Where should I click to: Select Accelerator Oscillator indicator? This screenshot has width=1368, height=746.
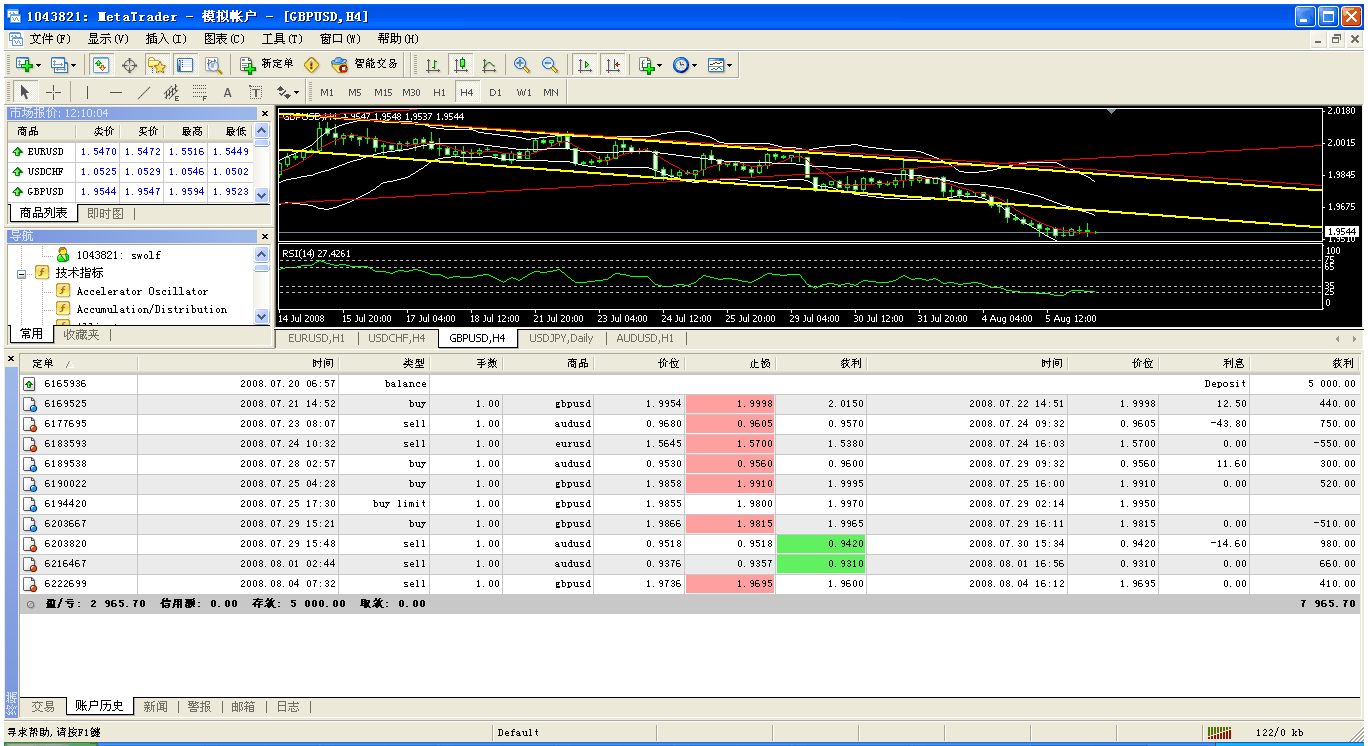tap(142, 291)
